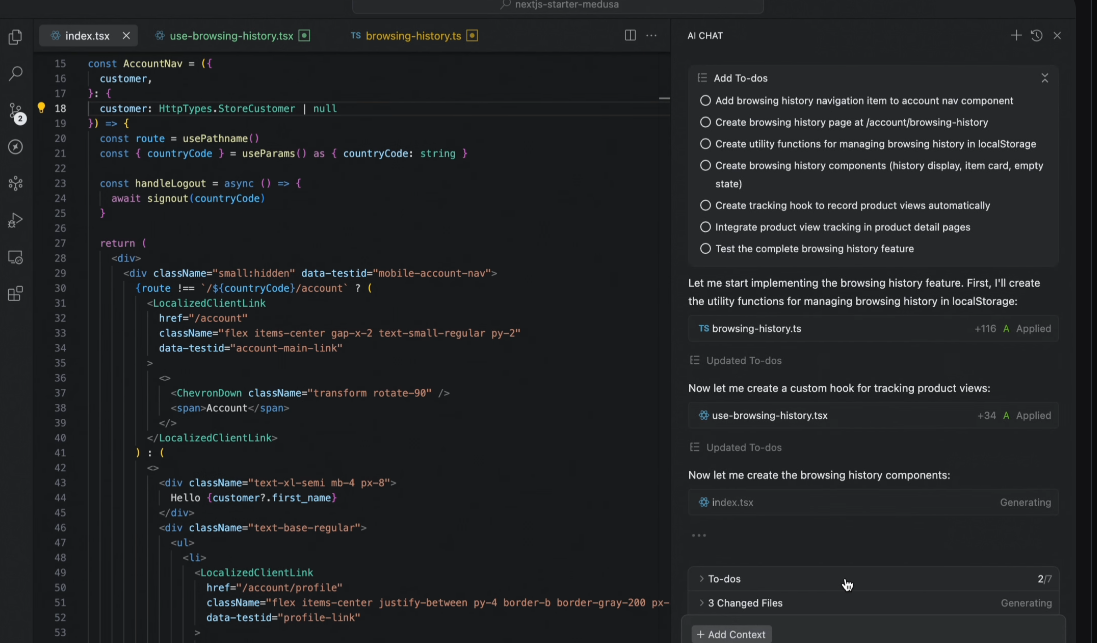Screen dimensions: 1097x643
Task: Toggle to-do 'Test the complete browsing history feature'
Action: coord(705,249)
